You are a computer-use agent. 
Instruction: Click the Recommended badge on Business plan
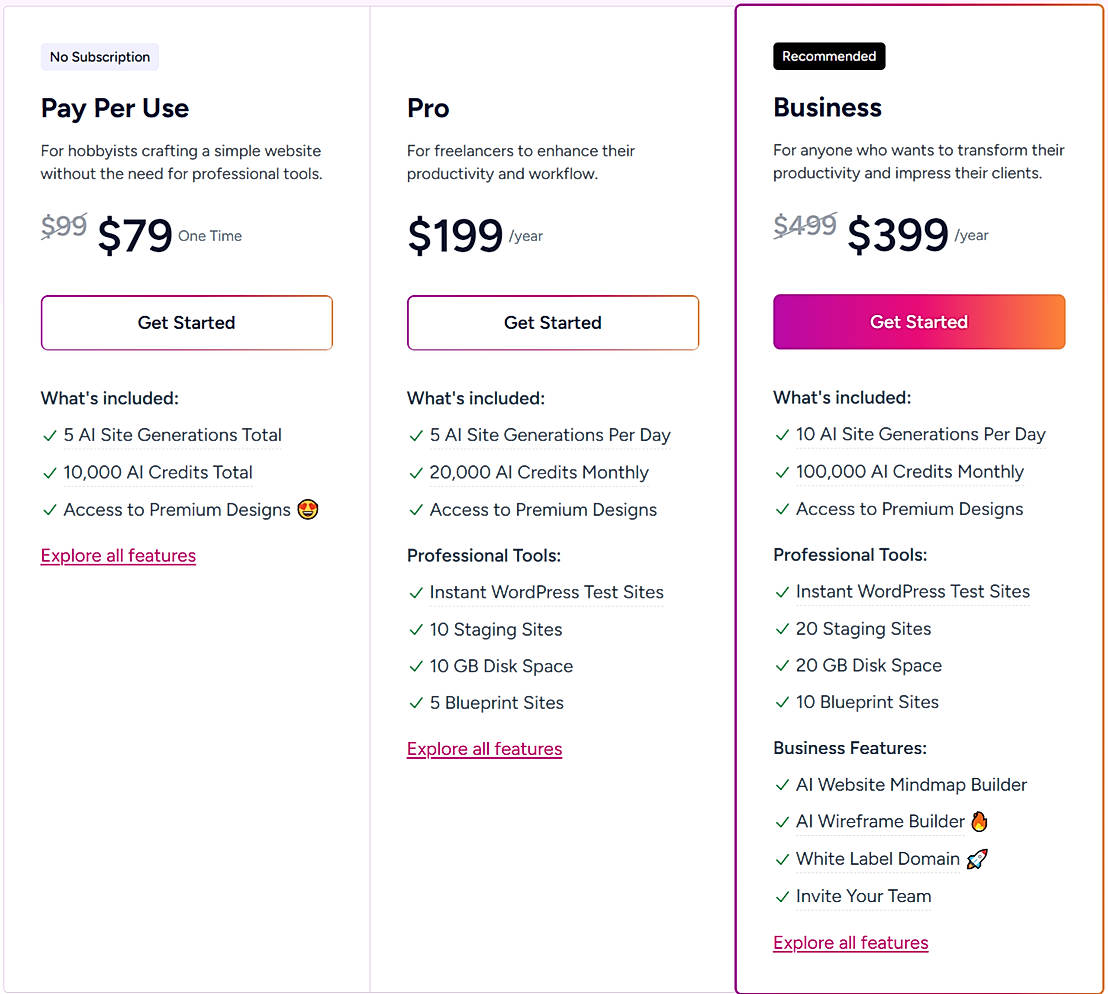tap(829, 57)
